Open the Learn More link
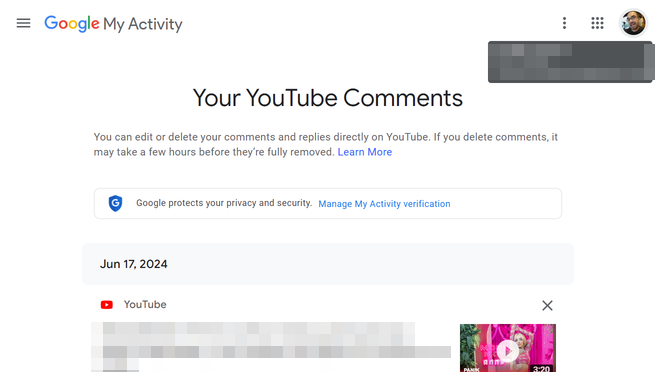Screen dimensions: 655x372 click(365, 152)
